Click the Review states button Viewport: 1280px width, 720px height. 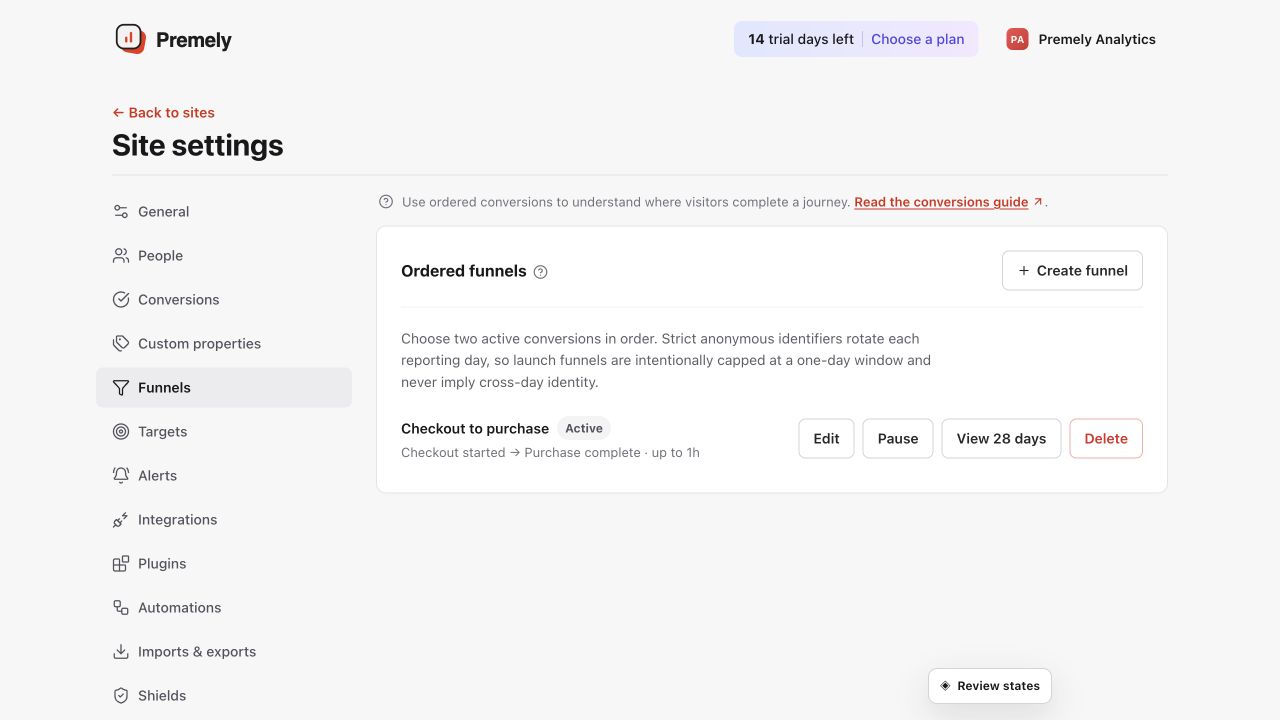990,686
